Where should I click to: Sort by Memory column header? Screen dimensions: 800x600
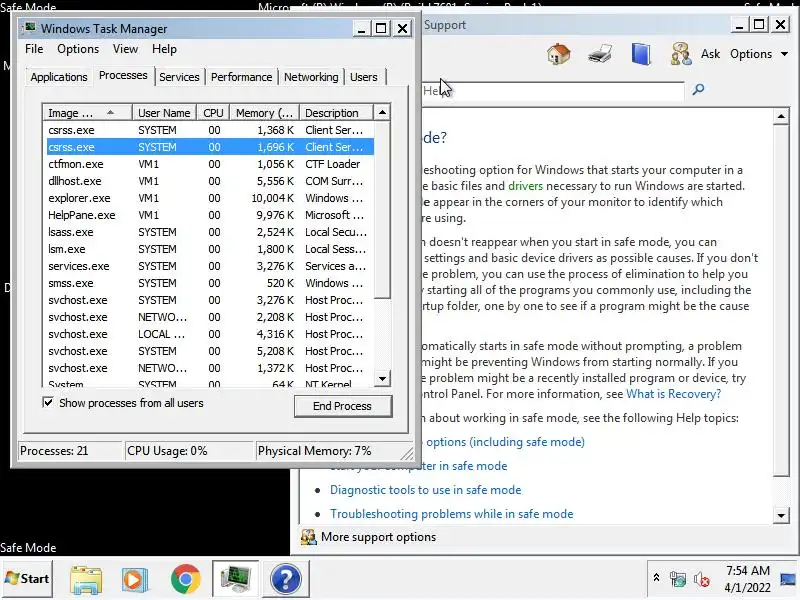[x=264, y=113]
